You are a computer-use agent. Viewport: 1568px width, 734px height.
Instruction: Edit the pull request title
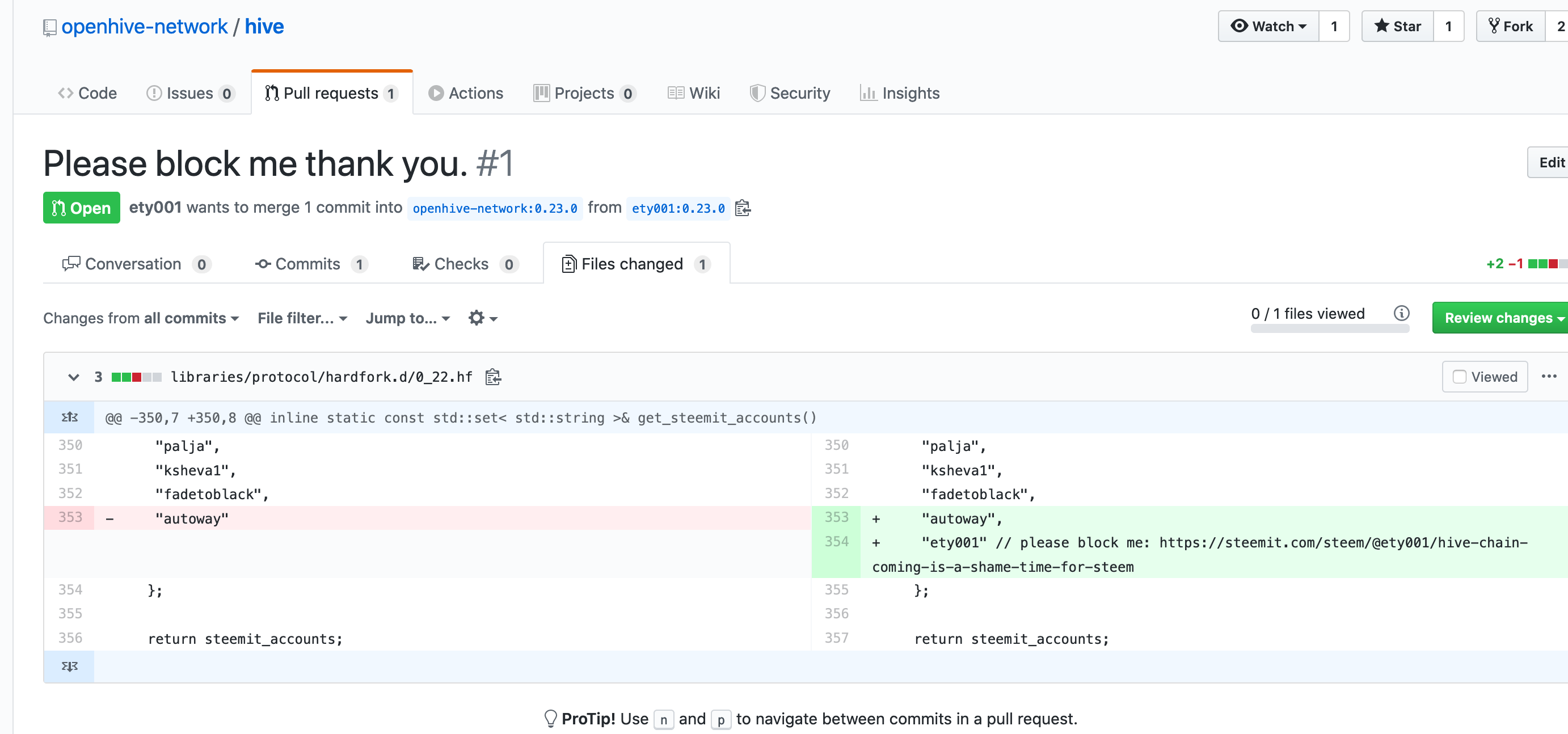pyautogui.click(x=1548, y=162)
